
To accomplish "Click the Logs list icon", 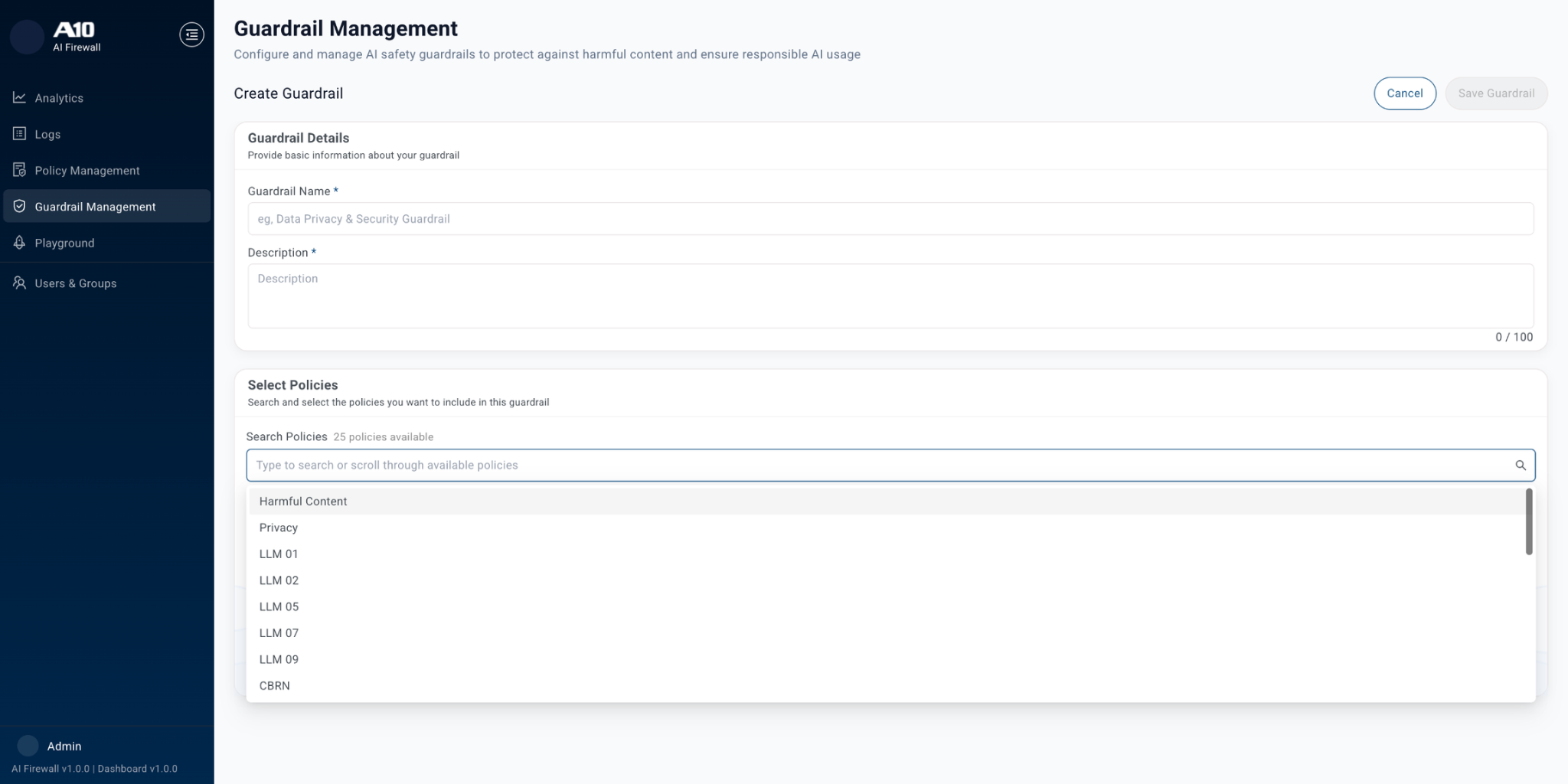I will click(19, 134).
